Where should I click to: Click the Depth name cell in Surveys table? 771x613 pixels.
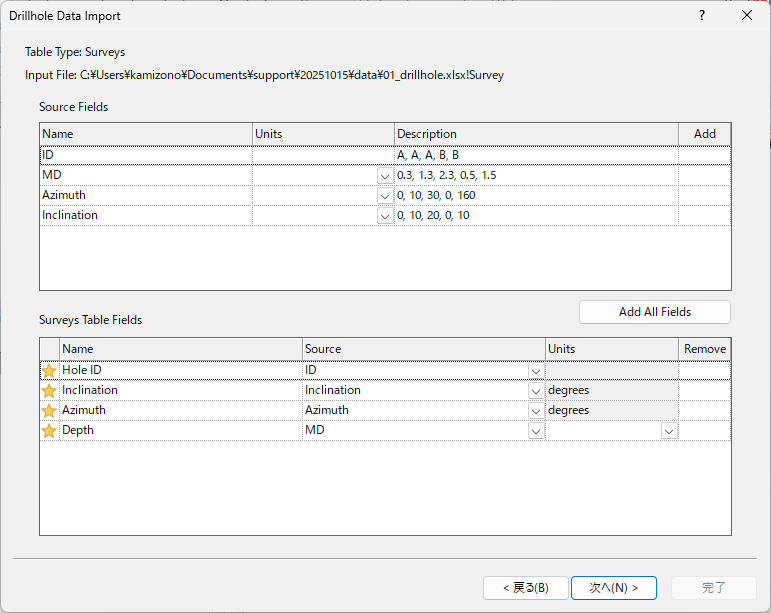pos(180,431)
